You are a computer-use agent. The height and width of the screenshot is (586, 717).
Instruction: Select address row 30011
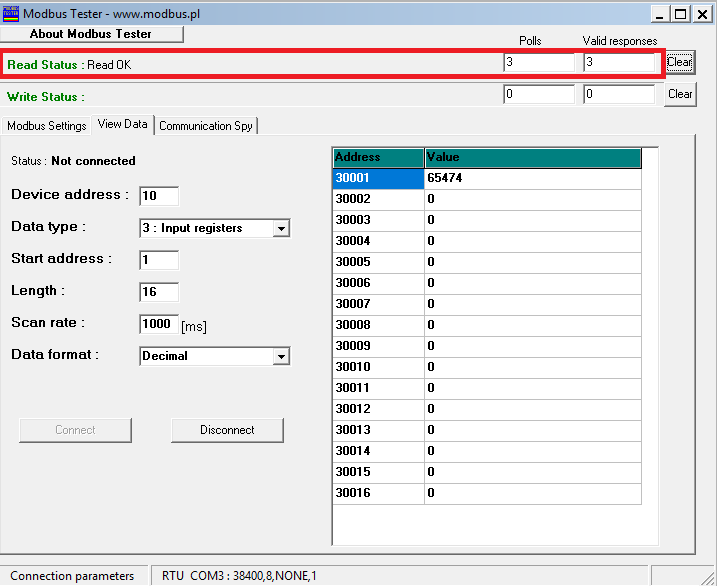pyautogui.click(x=379, y=389)
